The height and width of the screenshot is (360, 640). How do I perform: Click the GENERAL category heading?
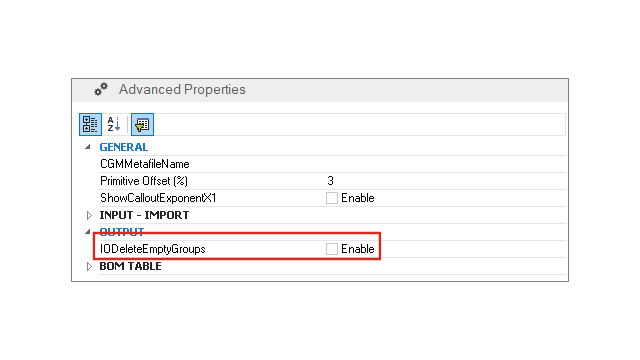click(x=124, y=147)
